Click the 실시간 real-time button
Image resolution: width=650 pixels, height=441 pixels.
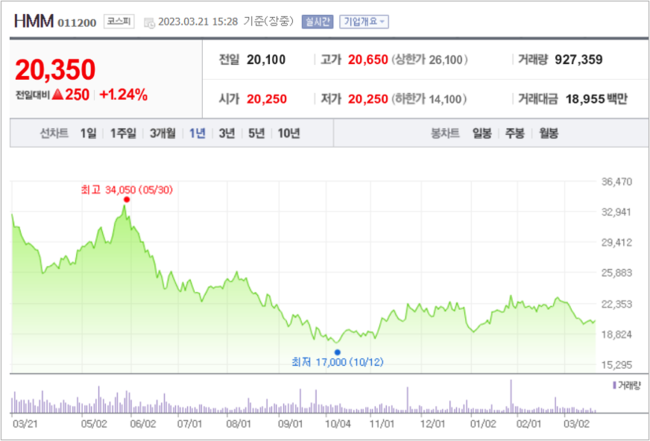click(x=318, y=21)
